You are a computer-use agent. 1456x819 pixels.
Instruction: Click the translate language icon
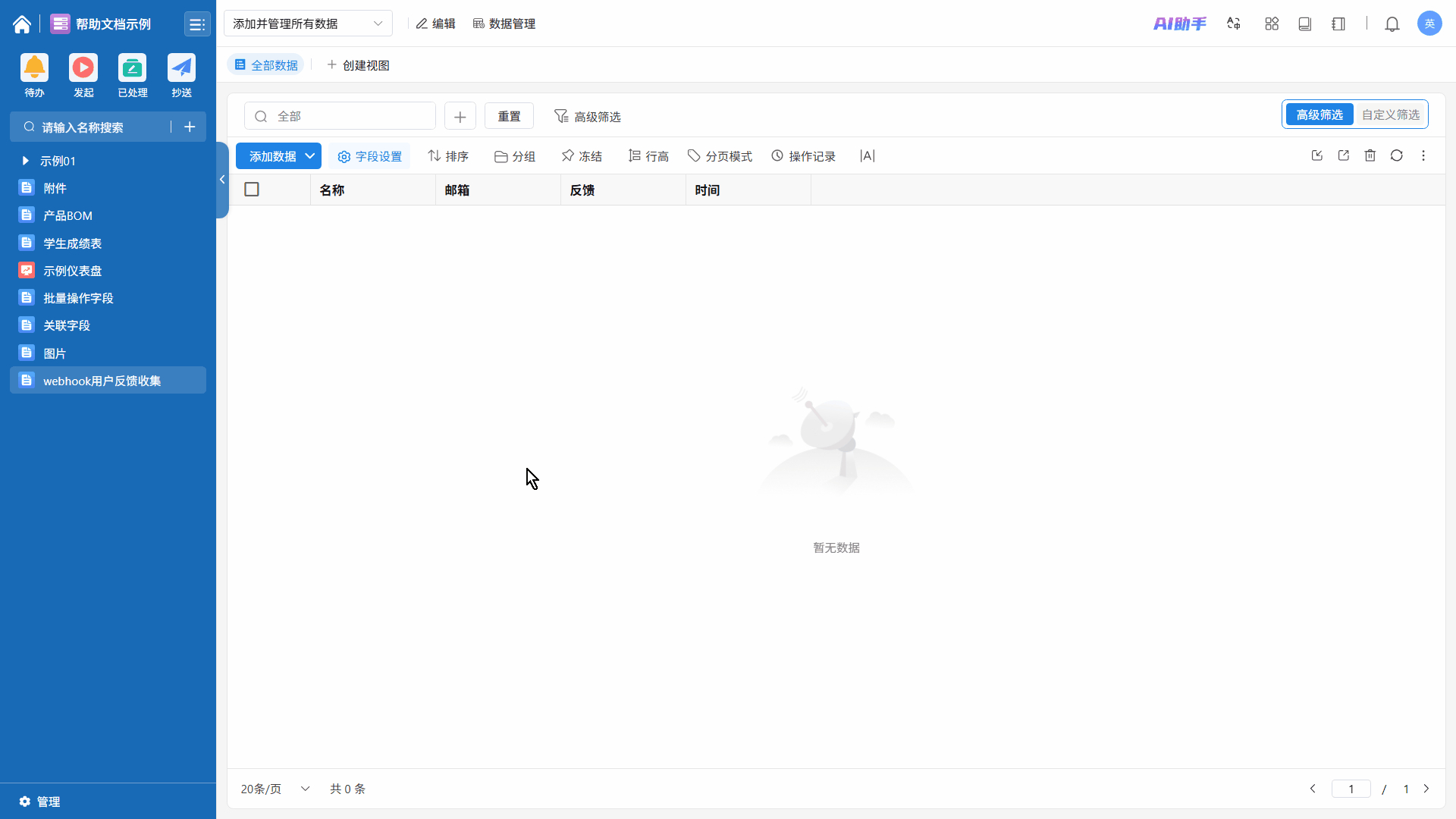coord(1234,24)
